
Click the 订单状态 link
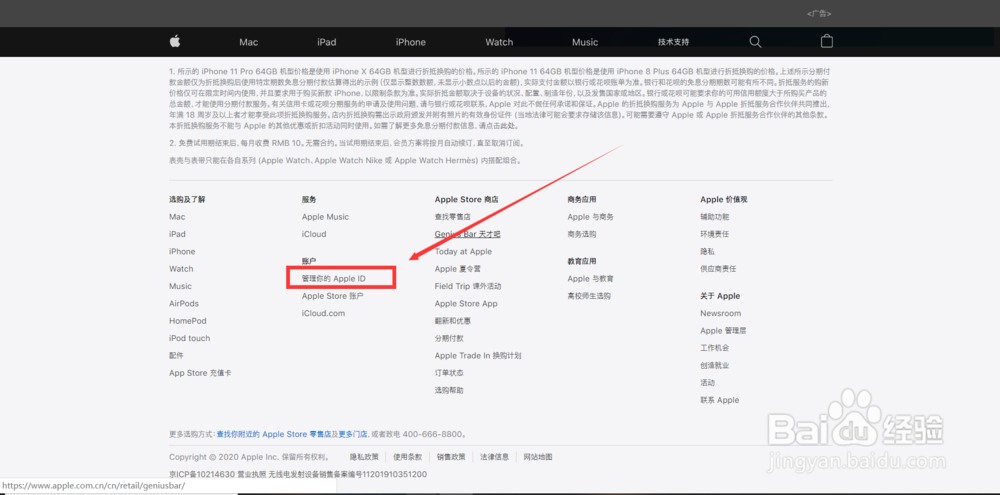point(449,373)
